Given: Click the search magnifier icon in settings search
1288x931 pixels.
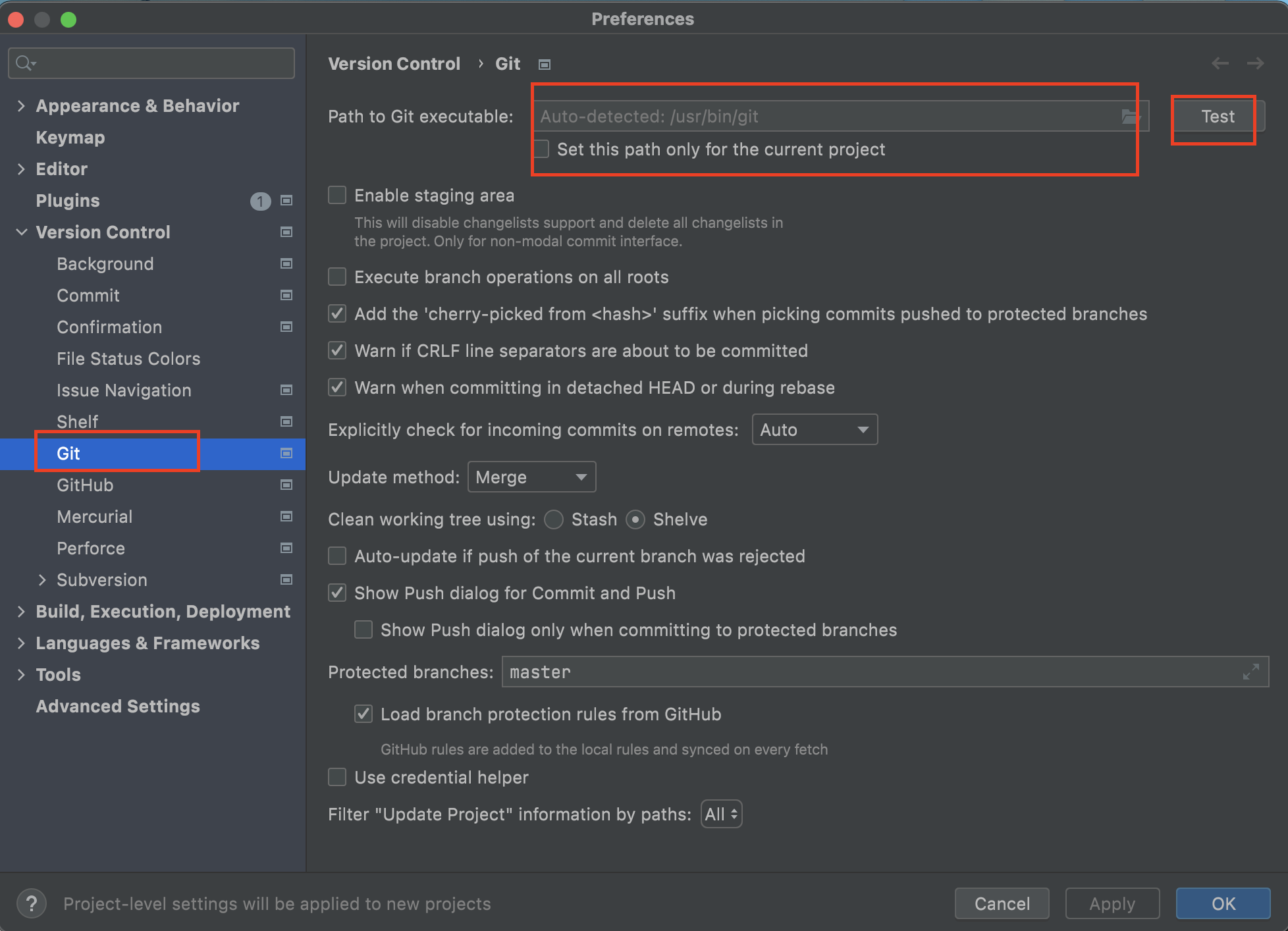Looking at the screenshot, I should coord(25,63).
